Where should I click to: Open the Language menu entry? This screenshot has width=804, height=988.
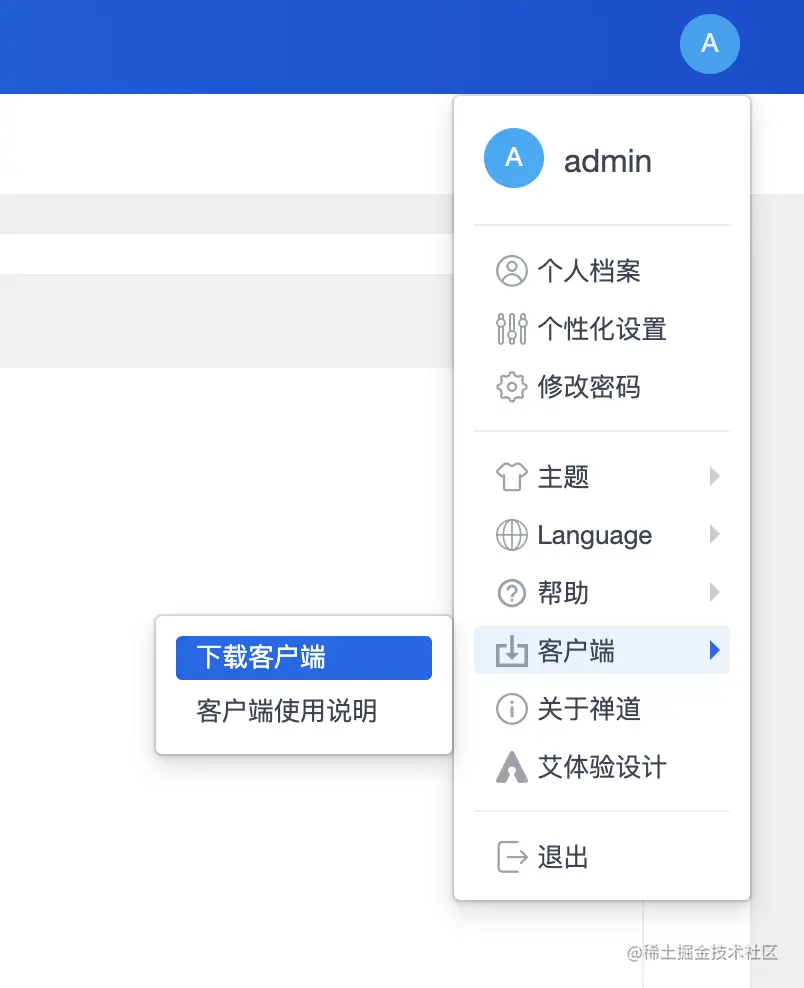click(602, 534)
